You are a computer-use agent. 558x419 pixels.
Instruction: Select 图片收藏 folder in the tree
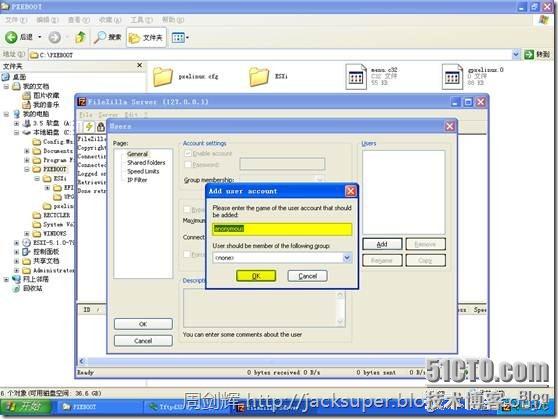click(46, 95)
